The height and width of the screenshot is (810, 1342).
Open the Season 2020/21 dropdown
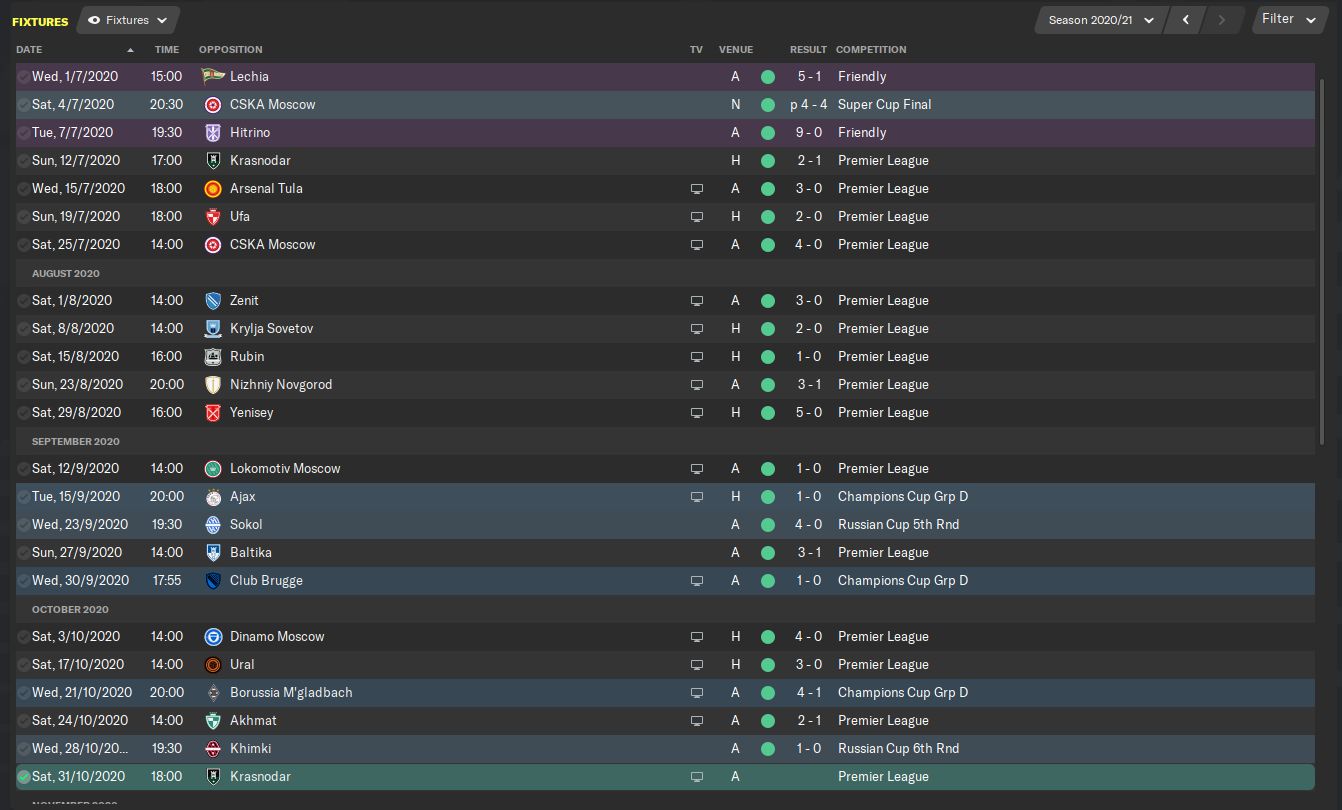pos(1101,20)
